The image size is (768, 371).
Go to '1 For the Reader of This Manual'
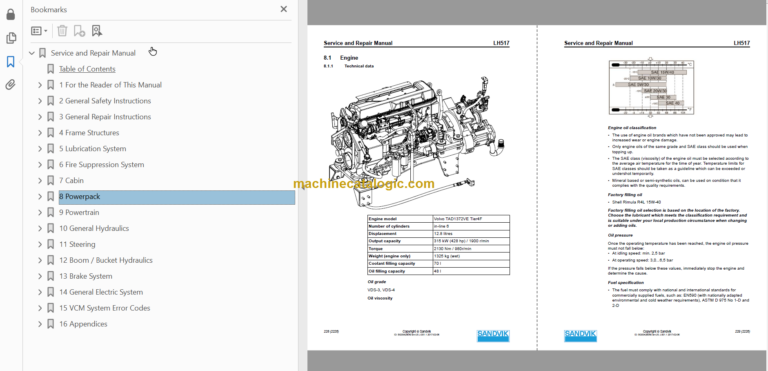click(x=110, y=85)
